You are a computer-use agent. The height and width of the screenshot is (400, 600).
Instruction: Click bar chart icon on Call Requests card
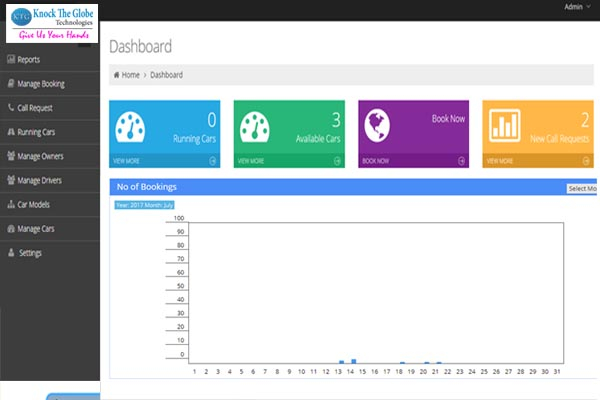[505, 126]
